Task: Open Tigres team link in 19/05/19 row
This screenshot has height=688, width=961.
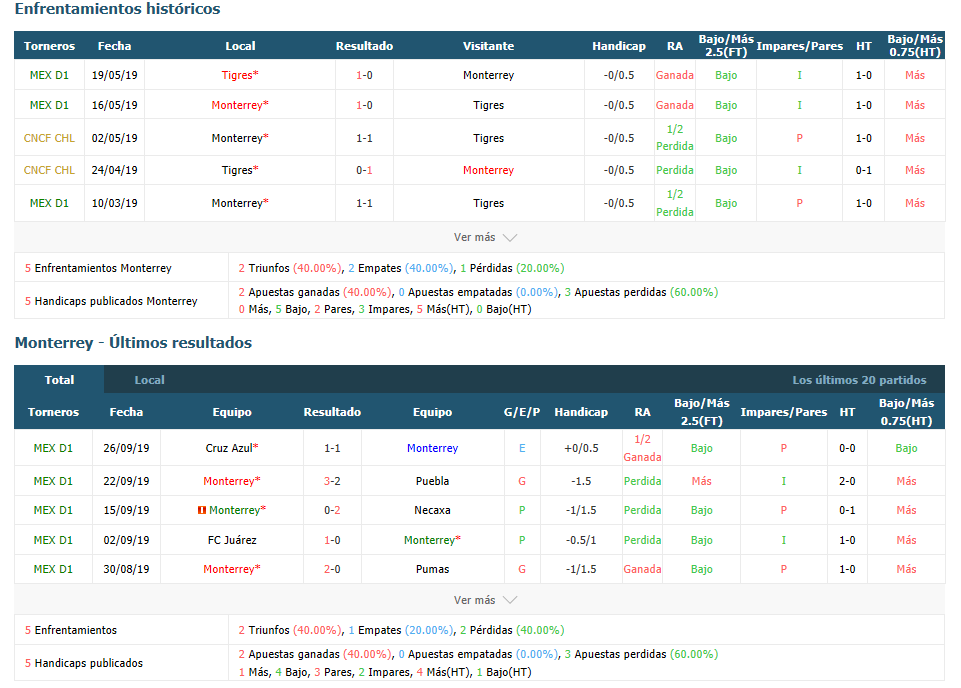Action: coord(240,75)
